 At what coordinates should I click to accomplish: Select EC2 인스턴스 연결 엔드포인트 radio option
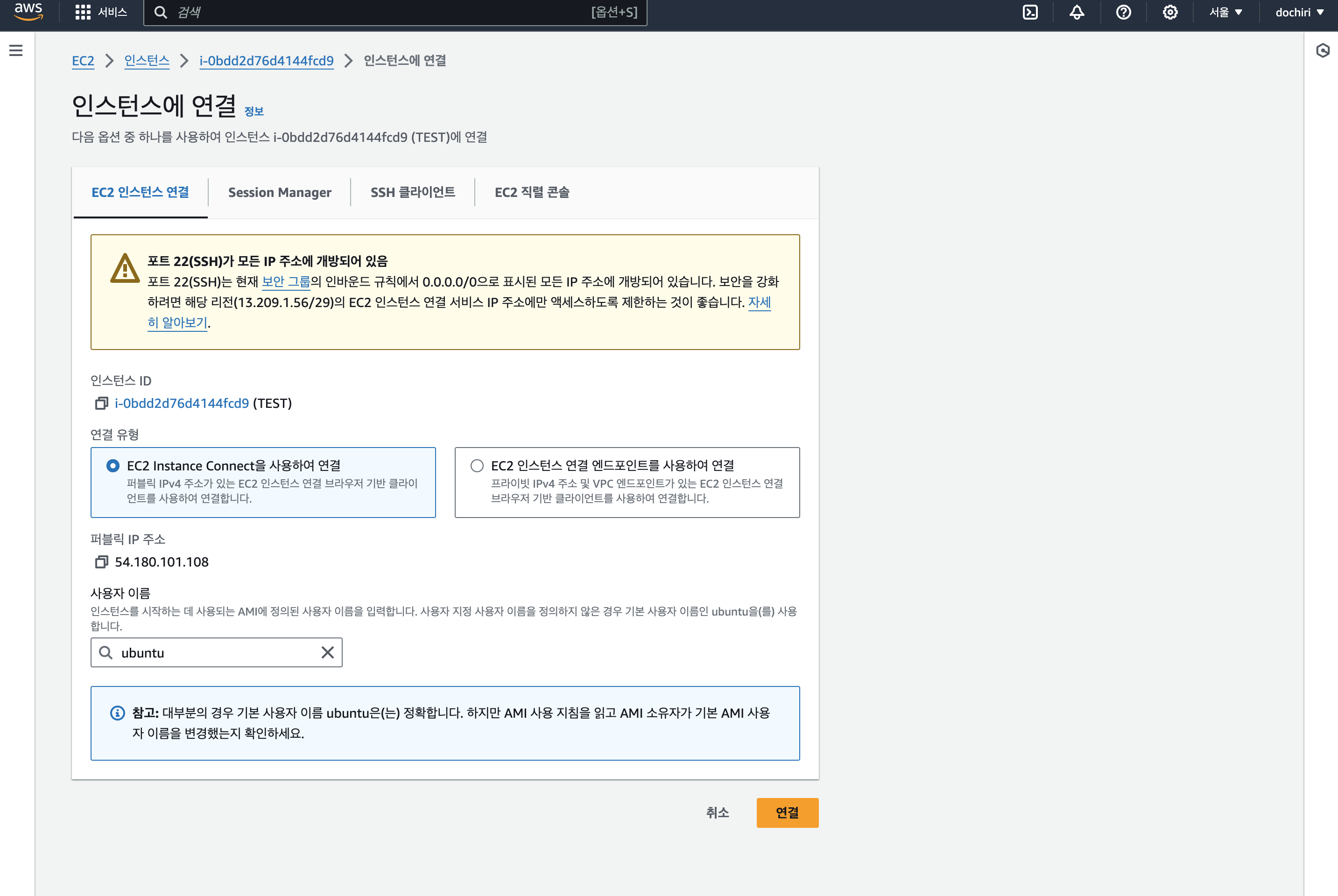[477, 466]
